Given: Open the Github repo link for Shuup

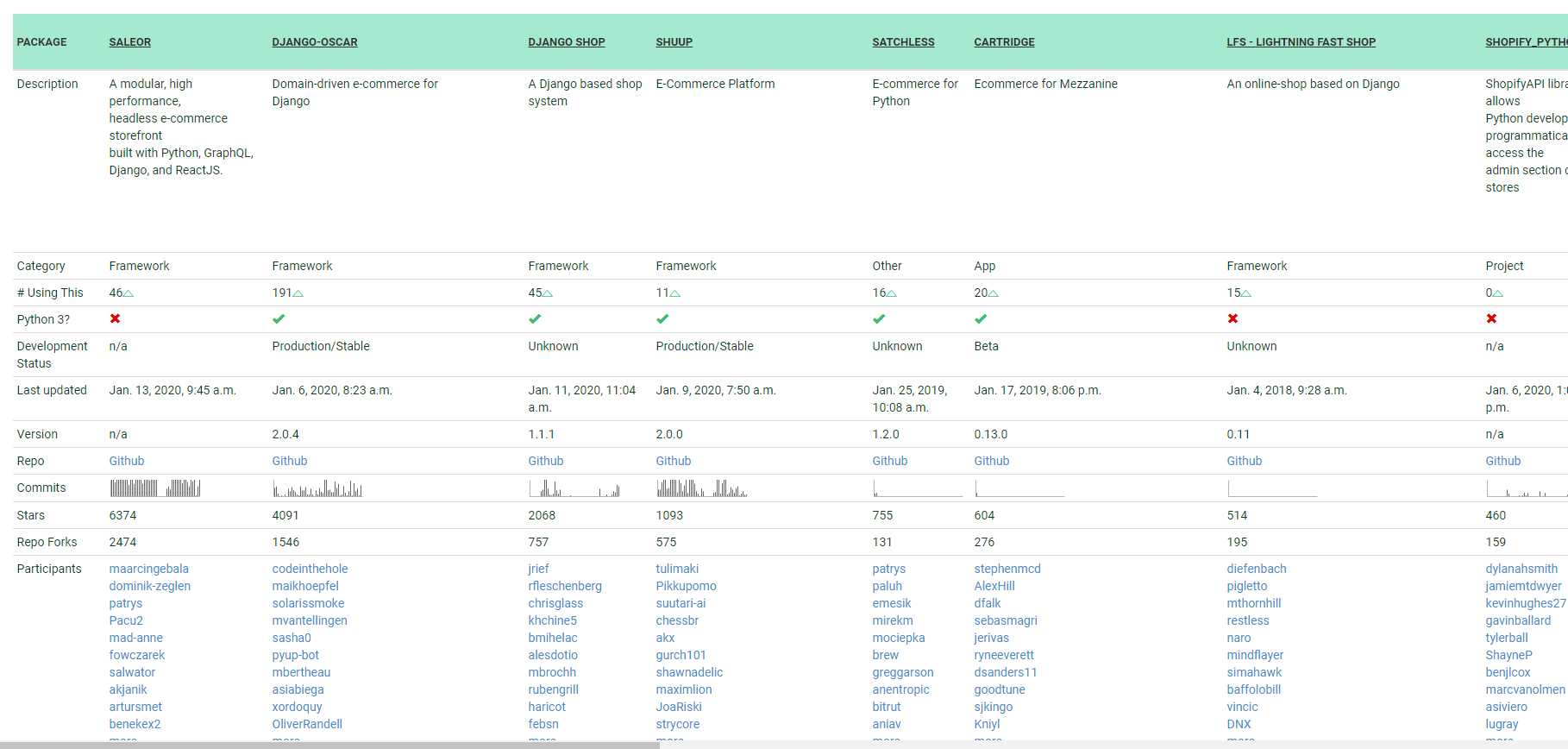Looking at the screenshot, I should pos(674,461).
